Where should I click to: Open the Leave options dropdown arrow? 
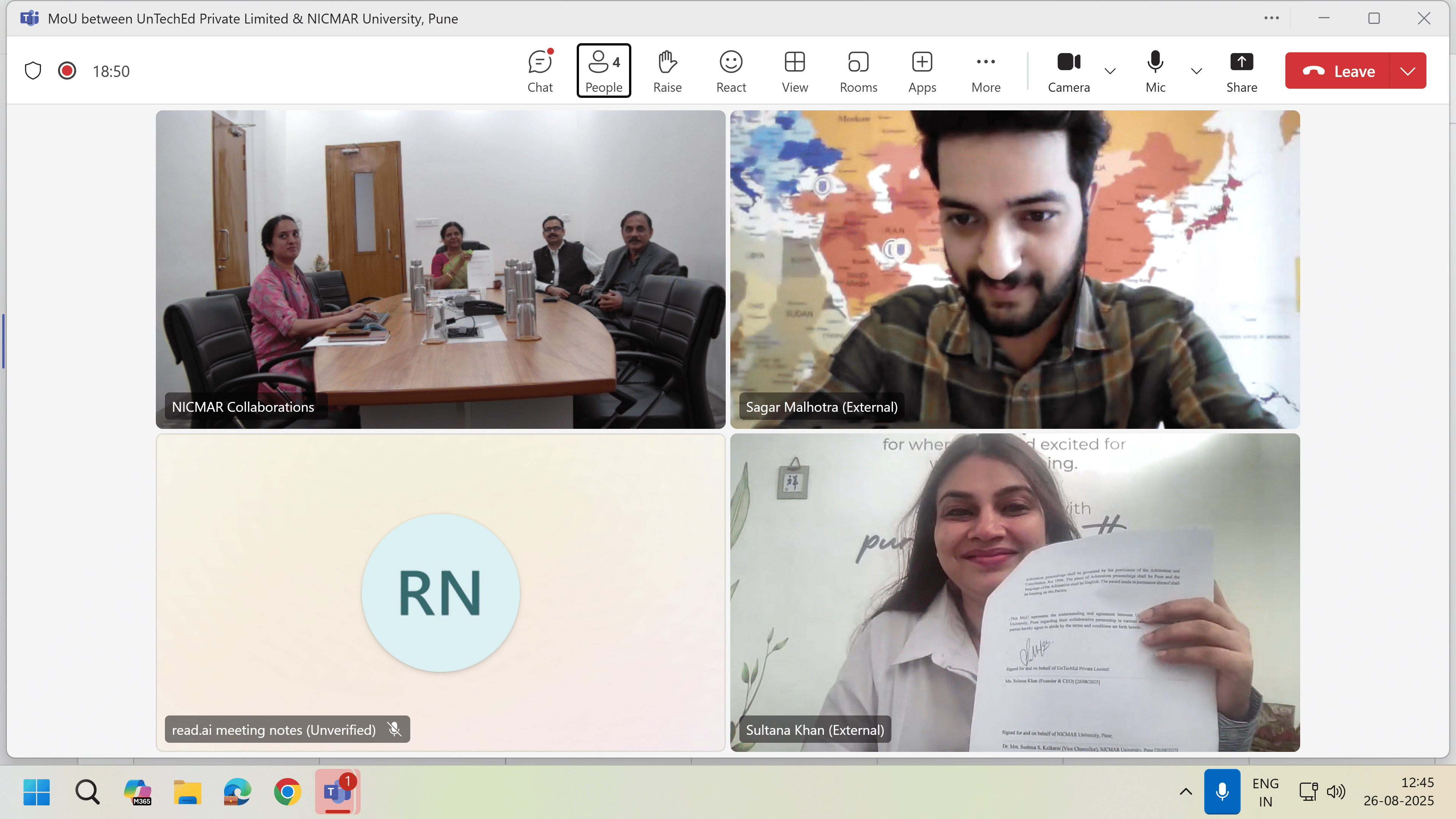1407,71
